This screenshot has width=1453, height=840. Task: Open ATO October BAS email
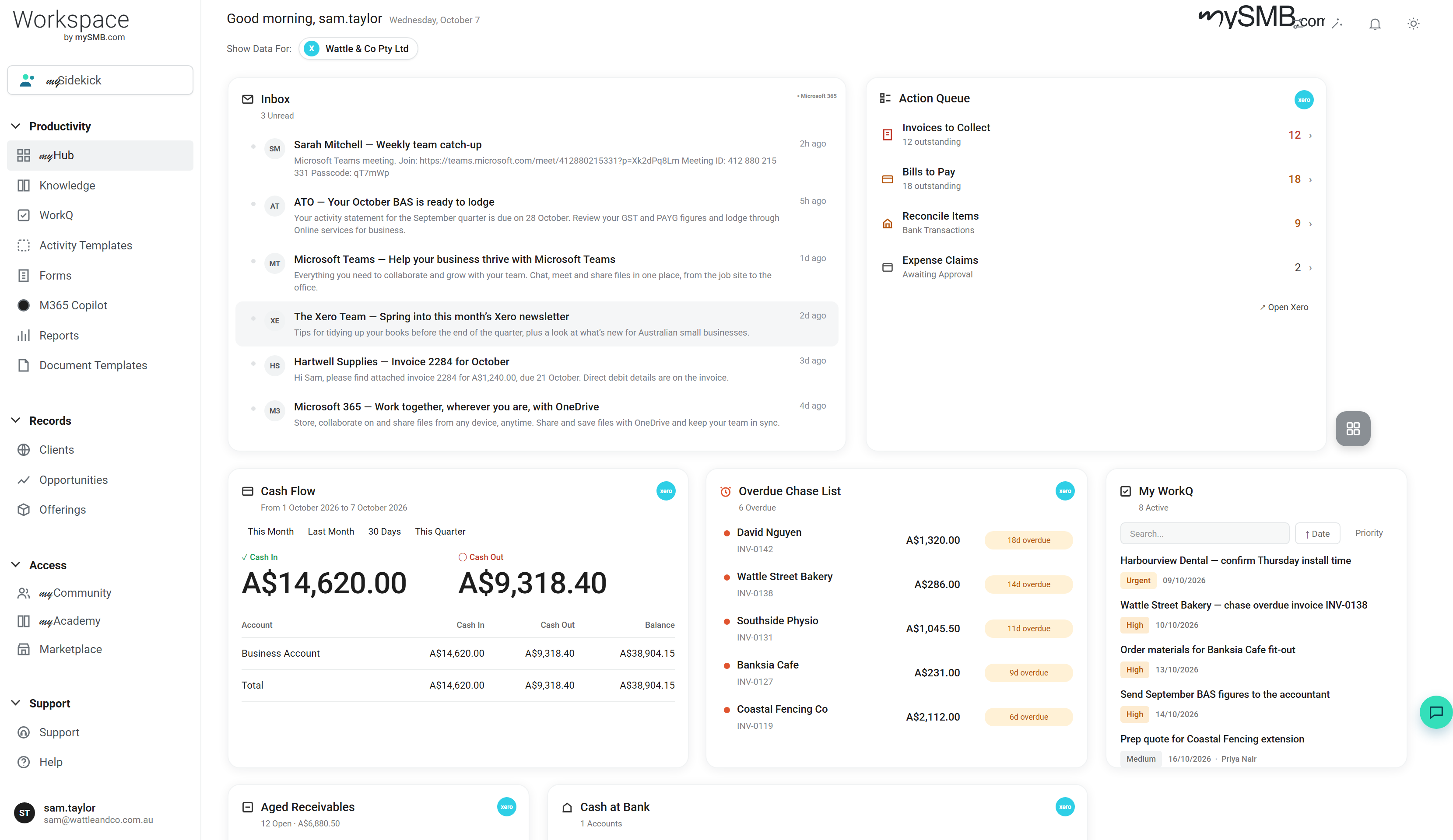(537, 216)
